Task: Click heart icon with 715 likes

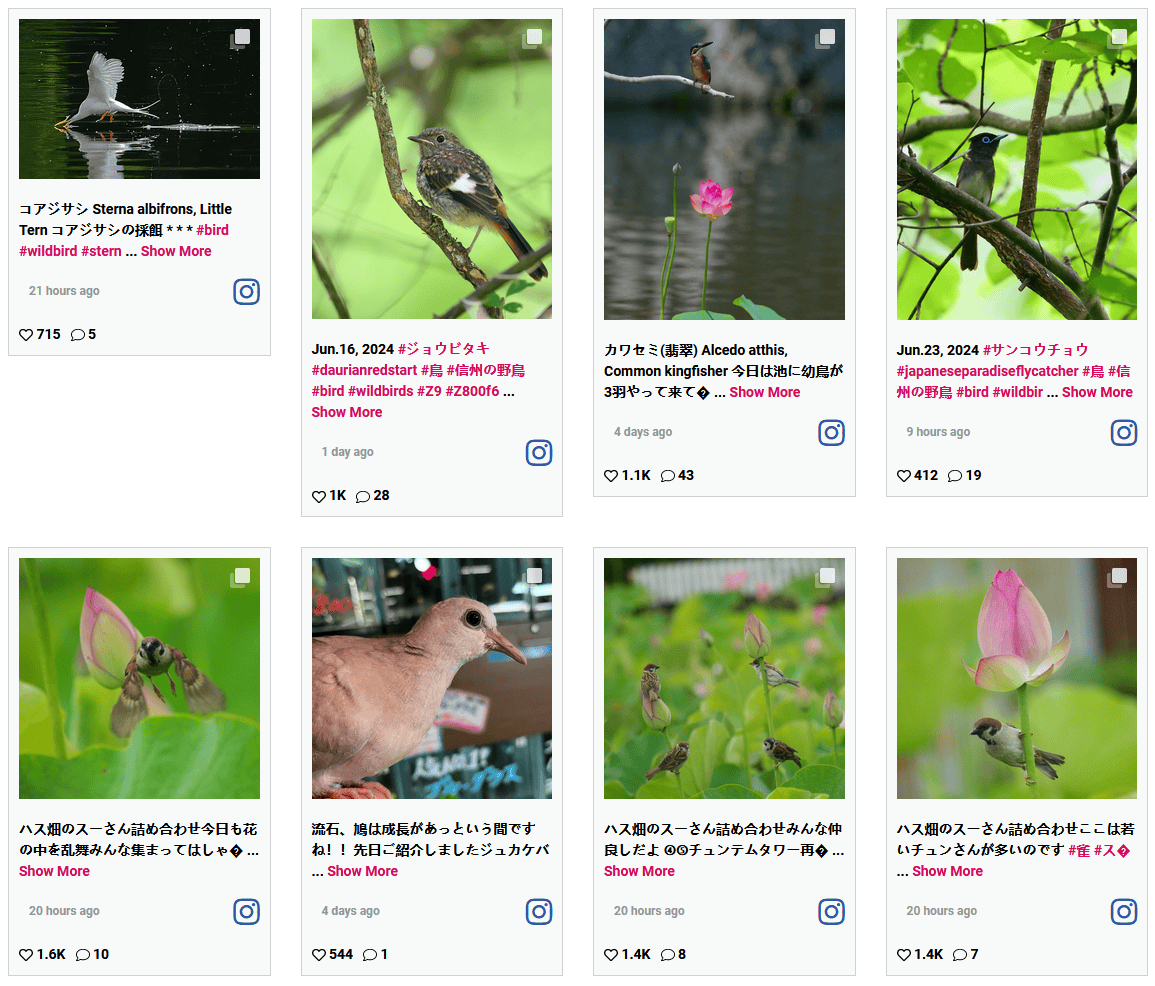Action: click(x=26, y=334)
